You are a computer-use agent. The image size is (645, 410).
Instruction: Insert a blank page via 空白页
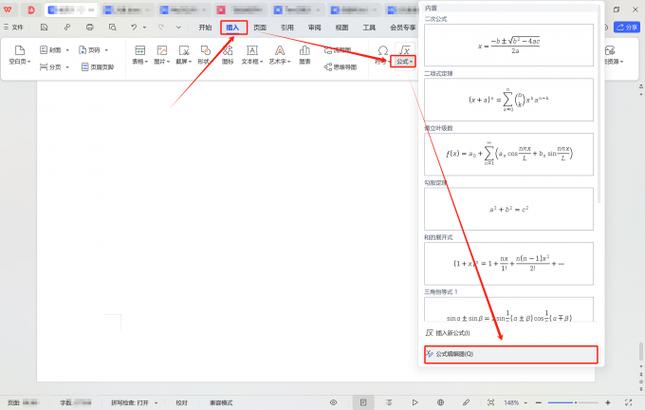[x=19, y=55]
